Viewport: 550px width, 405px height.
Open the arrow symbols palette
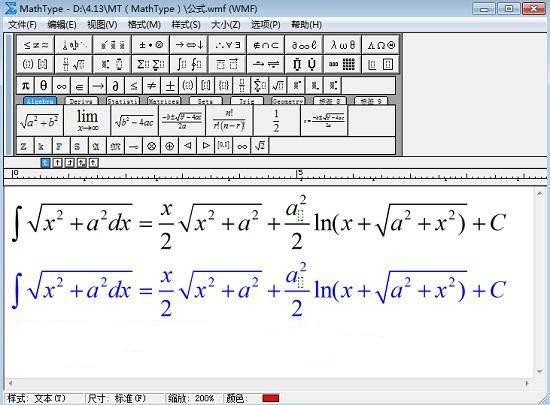pos(189,45)
